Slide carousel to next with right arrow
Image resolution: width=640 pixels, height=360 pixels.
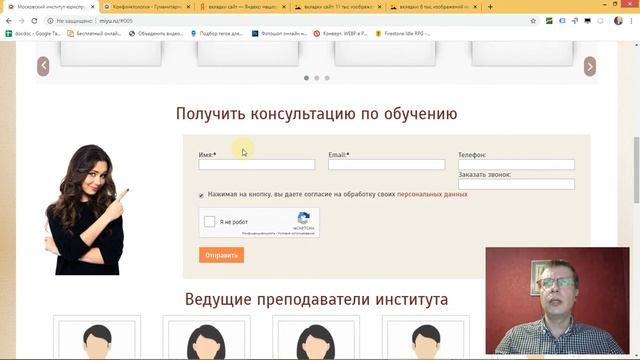pyautogui.click(x=590, y=66)
